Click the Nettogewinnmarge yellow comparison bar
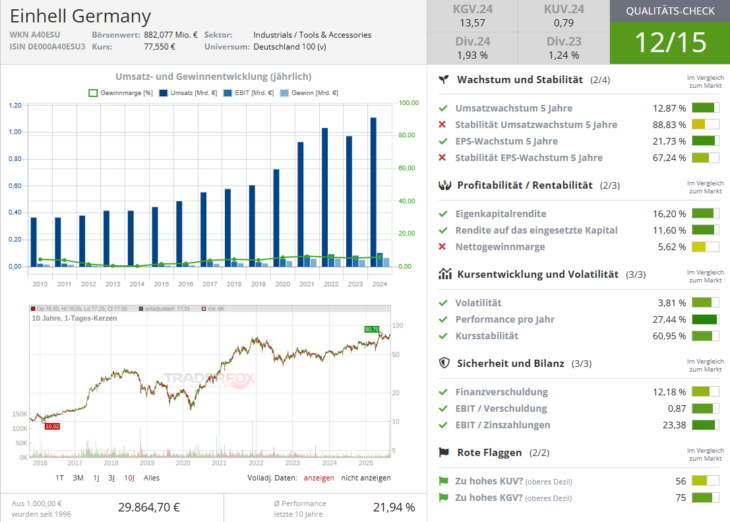 pos(705,246)
